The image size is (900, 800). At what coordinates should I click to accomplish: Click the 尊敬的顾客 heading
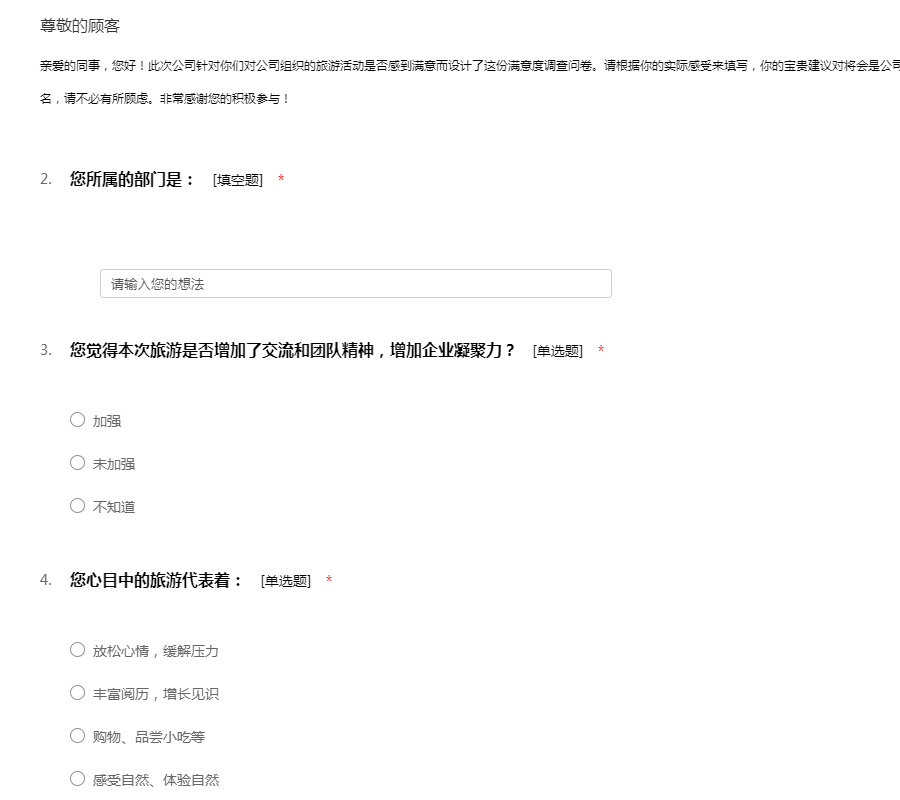coord(80,26)
